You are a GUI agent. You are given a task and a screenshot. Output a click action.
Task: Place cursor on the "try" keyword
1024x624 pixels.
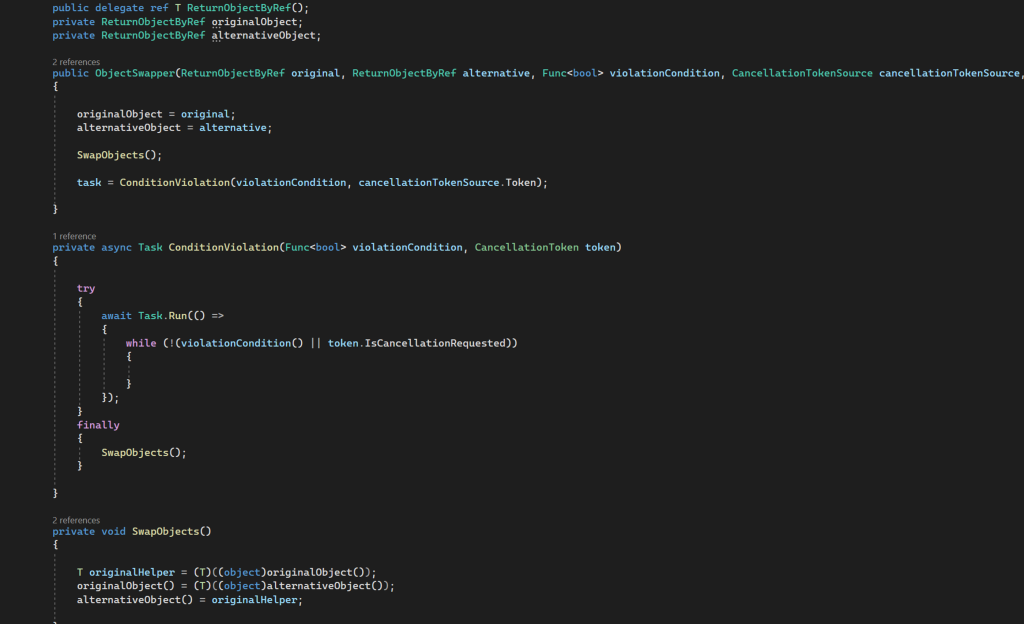click(x=86, y=288)
